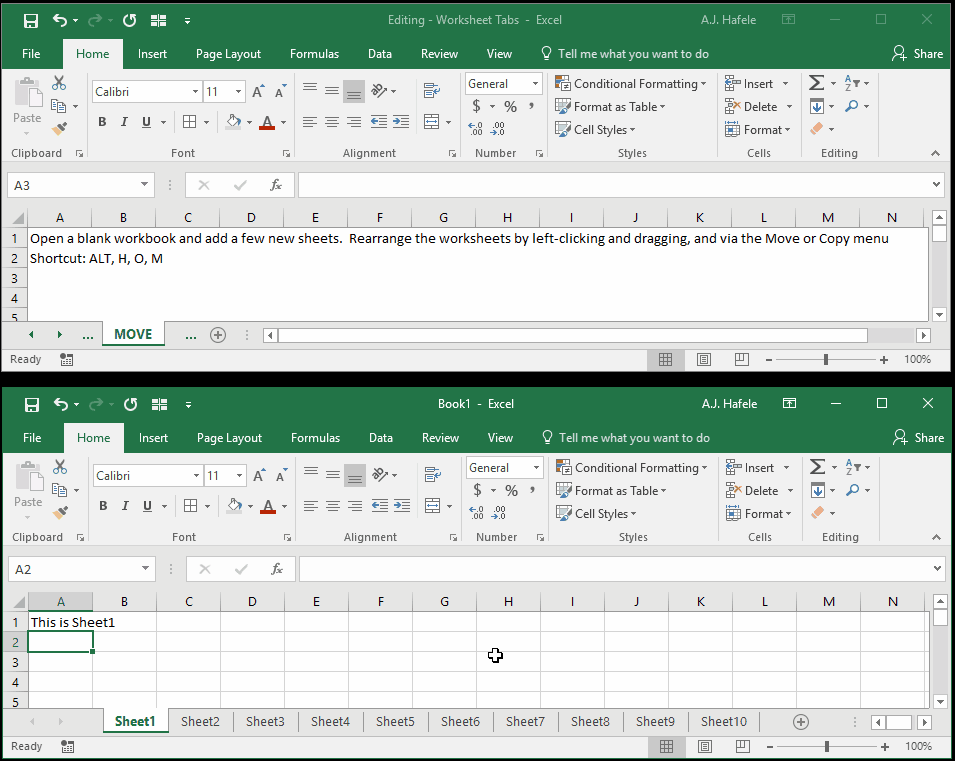Zoom in plus button in Book1
Viewport: 955px width, 761px height.
click(x=885, y=746)
